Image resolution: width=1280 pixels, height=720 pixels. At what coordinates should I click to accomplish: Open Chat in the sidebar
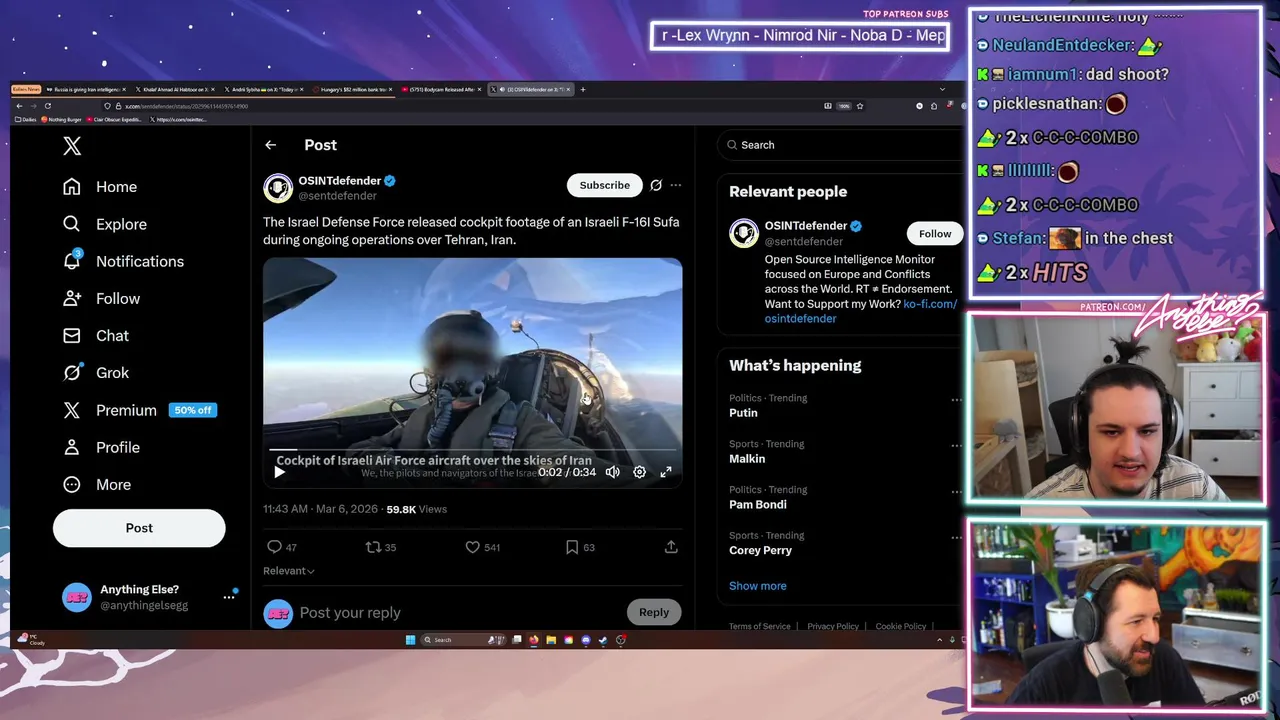(x=96, y=335)
